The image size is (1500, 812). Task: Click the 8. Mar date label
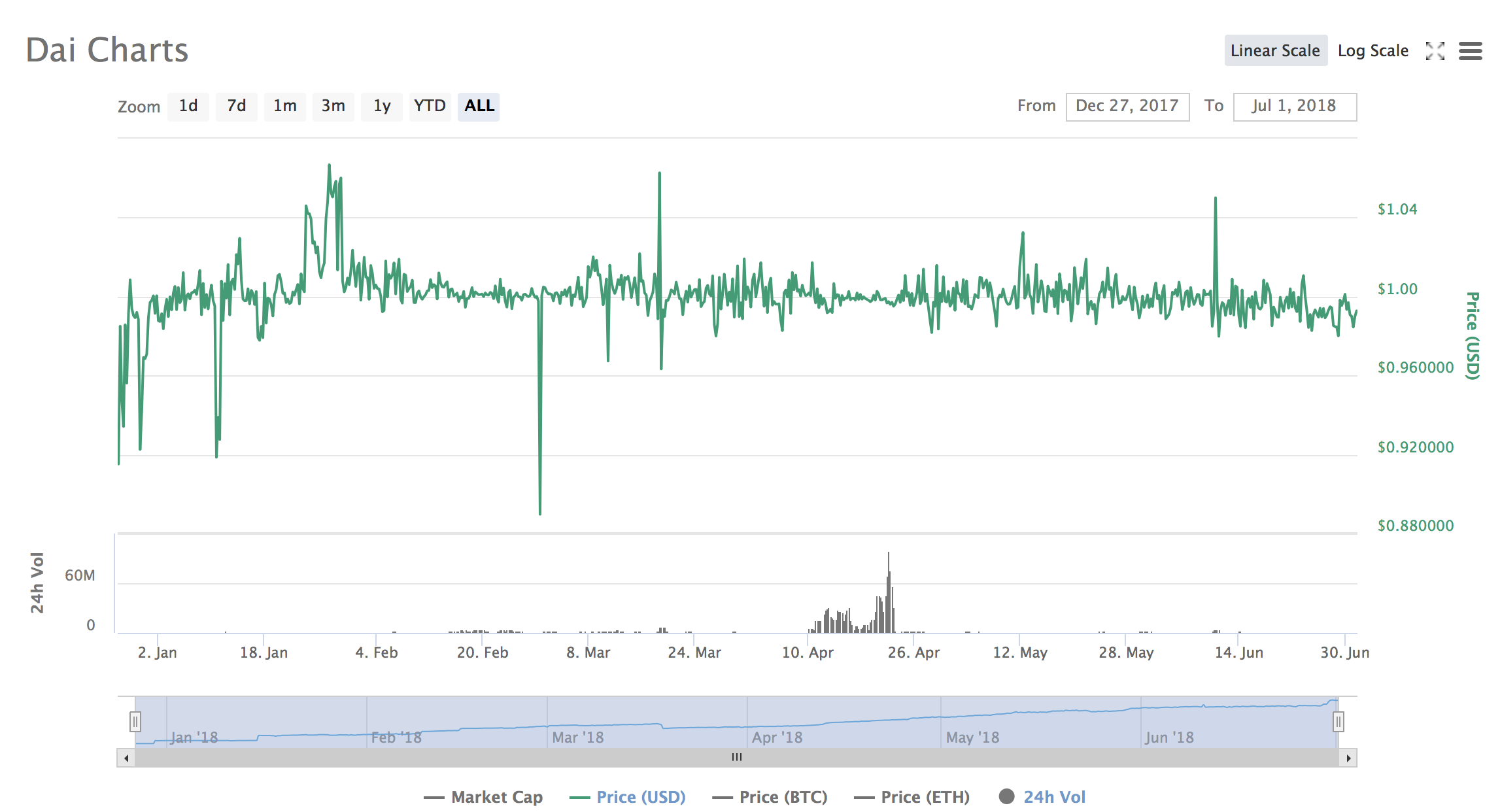tap(588, 652)
